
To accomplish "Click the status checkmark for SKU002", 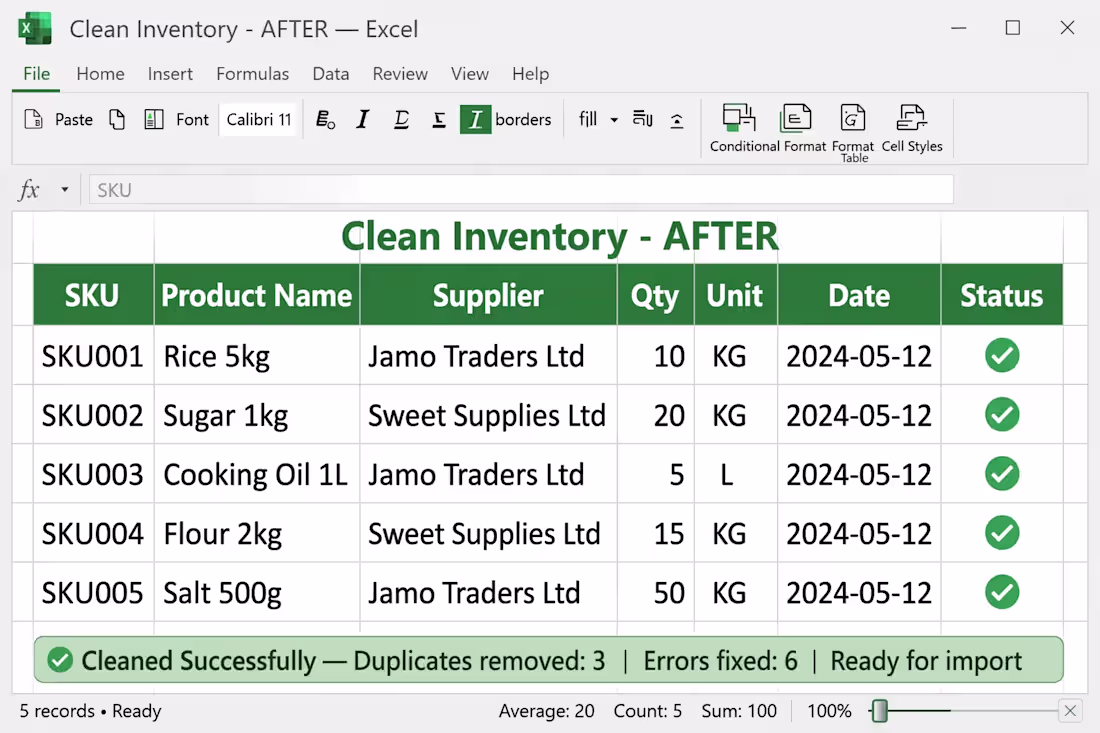I will click(1002, 414).
